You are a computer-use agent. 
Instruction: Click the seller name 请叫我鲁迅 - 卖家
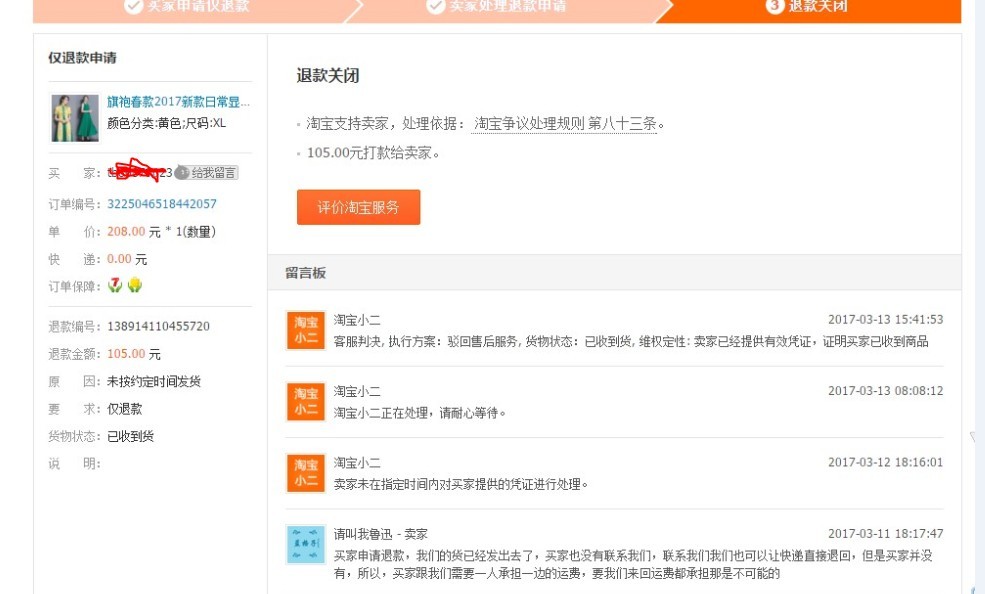(x=381, y=534)
